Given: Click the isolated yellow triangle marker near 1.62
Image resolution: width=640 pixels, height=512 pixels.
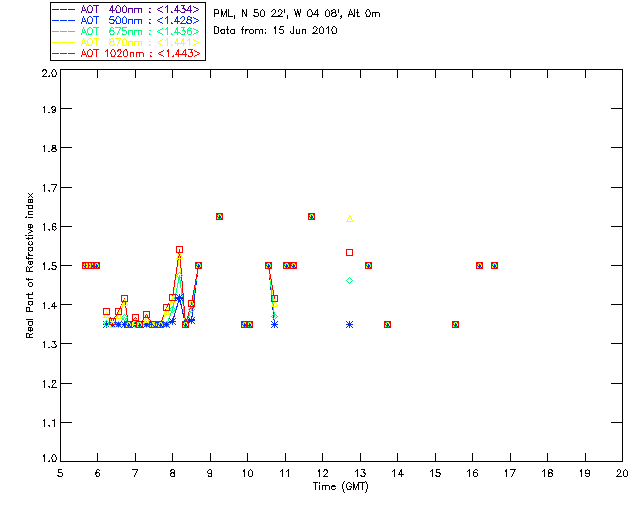Looking at the screenshot, I should click(x=349, y=219).
